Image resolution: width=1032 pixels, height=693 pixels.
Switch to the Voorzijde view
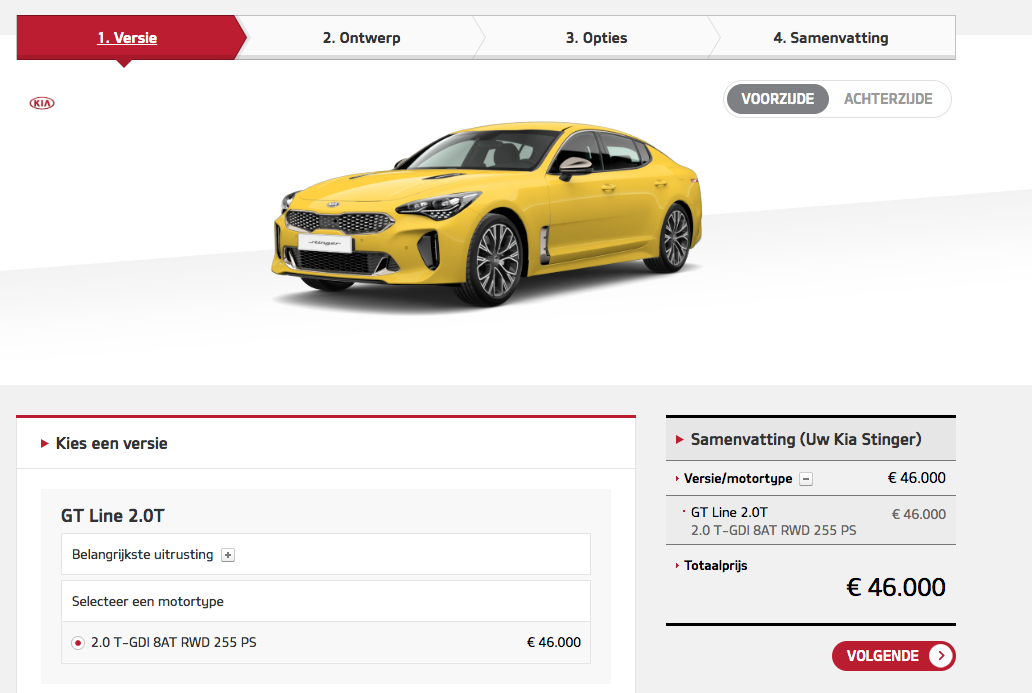click(x=777, y=99)
